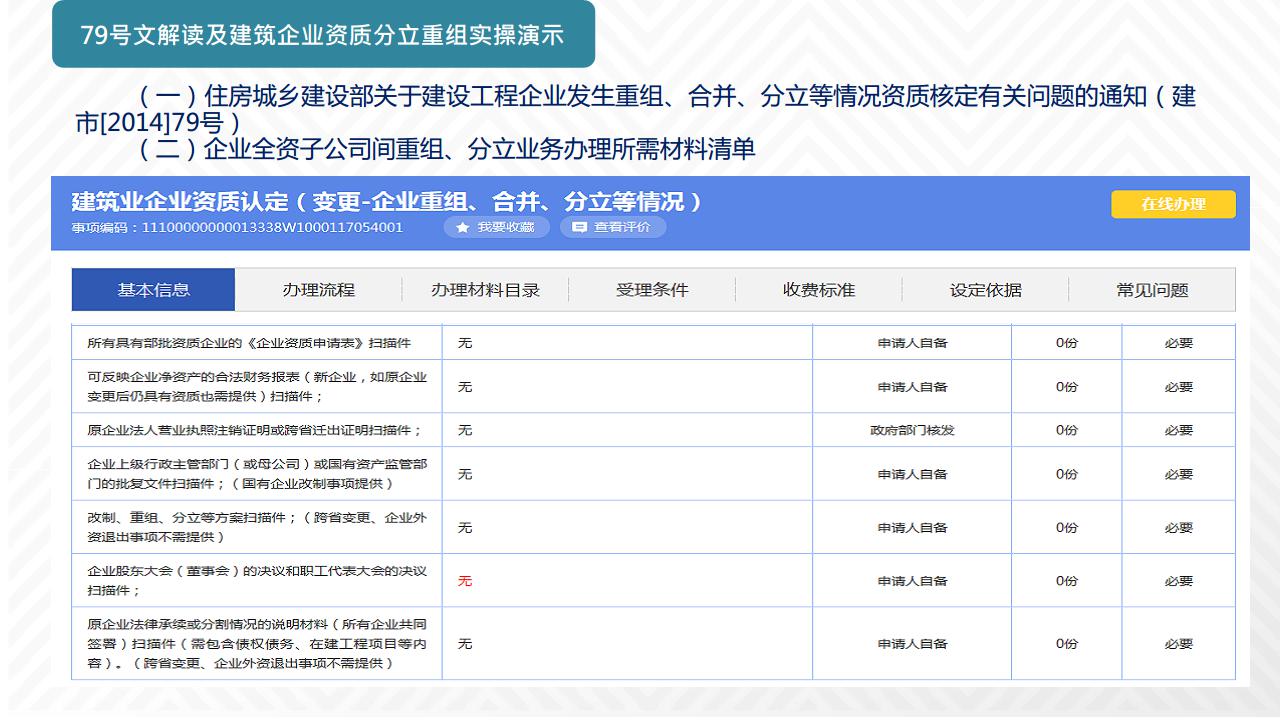Click 政府部门核发 source cell

[912, 430]
